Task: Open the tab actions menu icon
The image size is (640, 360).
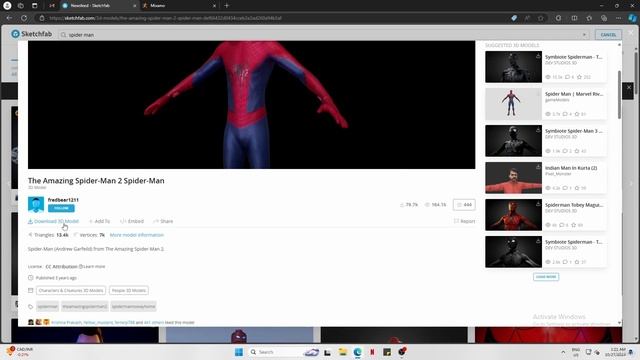Action: (x=35, y=6)
